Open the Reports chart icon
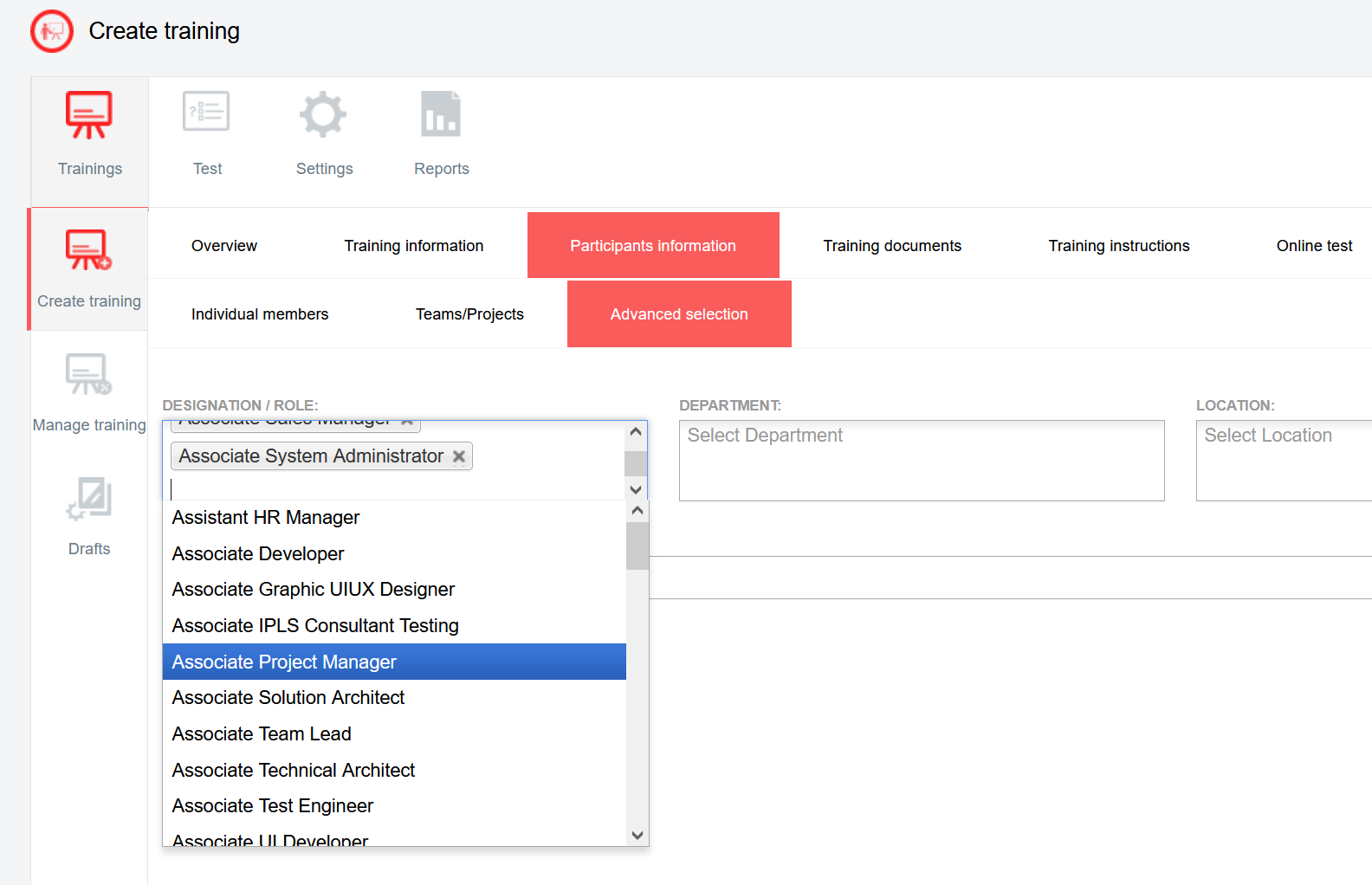Image resolution: width=1372 pixels, height=885 pixels. 441,114
